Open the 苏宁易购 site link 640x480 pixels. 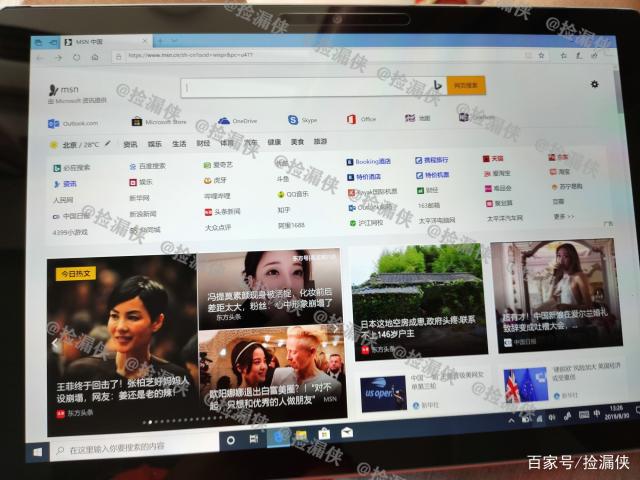click(567, 187)
